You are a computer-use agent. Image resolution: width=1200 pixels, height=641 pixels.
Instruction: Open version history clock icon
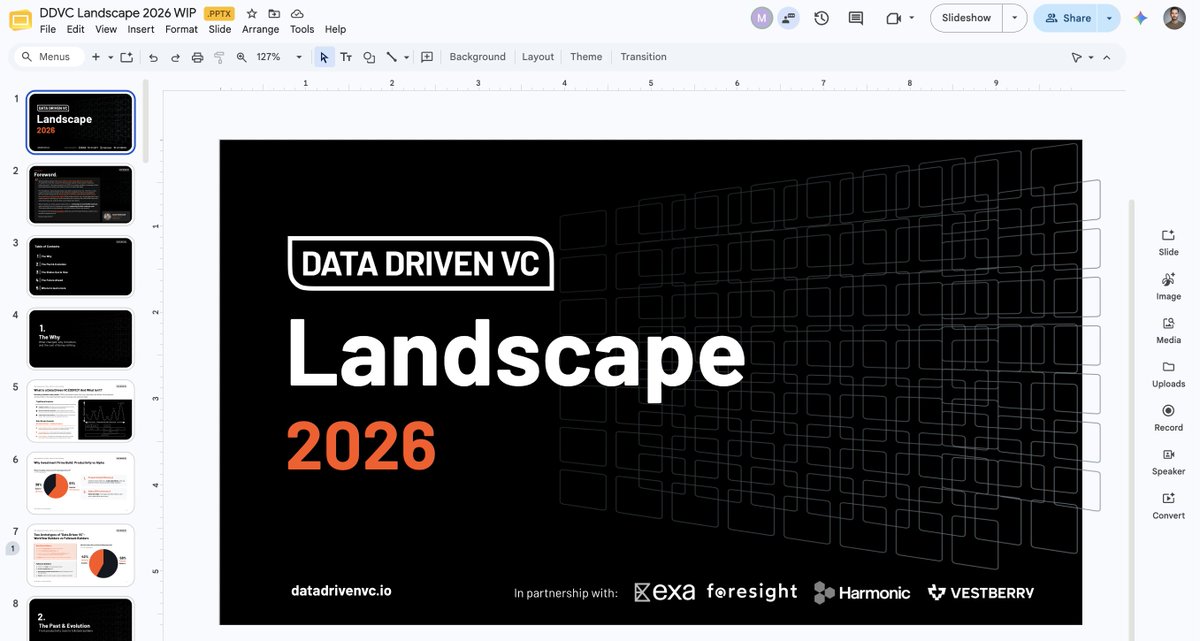click(821, 18)
